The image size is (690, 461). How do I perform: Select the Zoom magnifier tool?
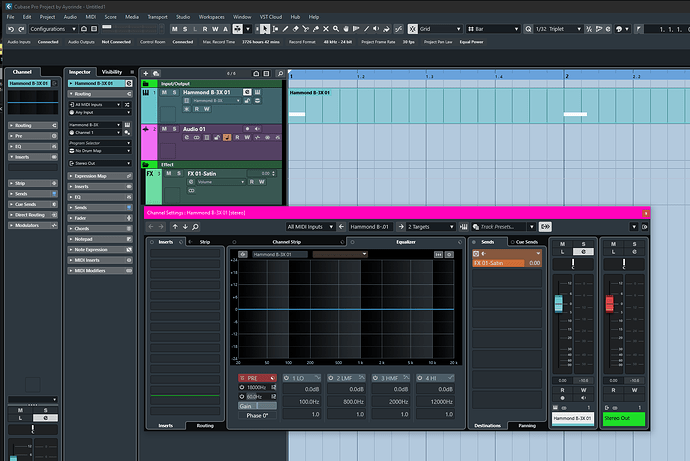(x=336, y=29)
